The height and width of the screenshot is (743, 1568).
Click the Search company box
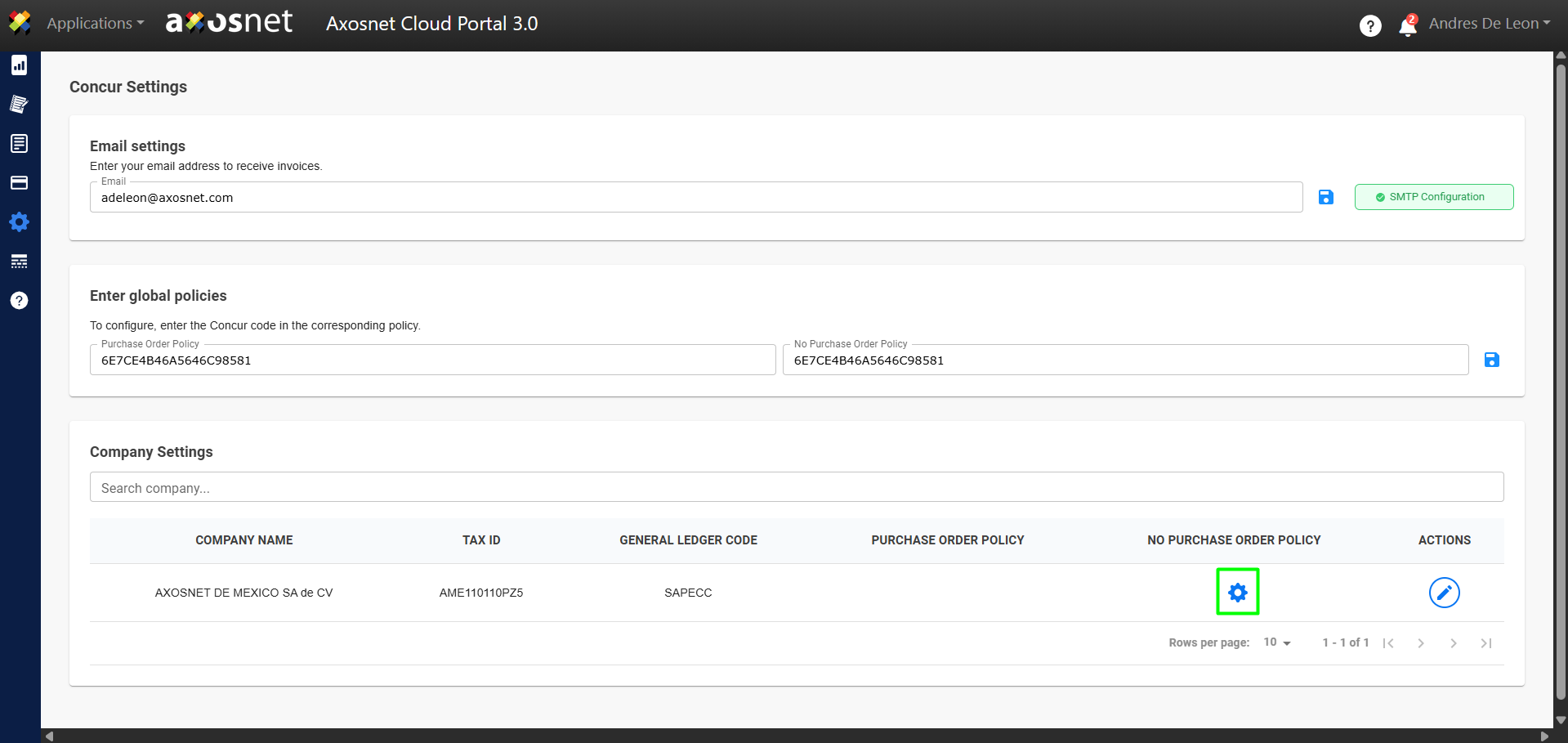pos(797,487)
